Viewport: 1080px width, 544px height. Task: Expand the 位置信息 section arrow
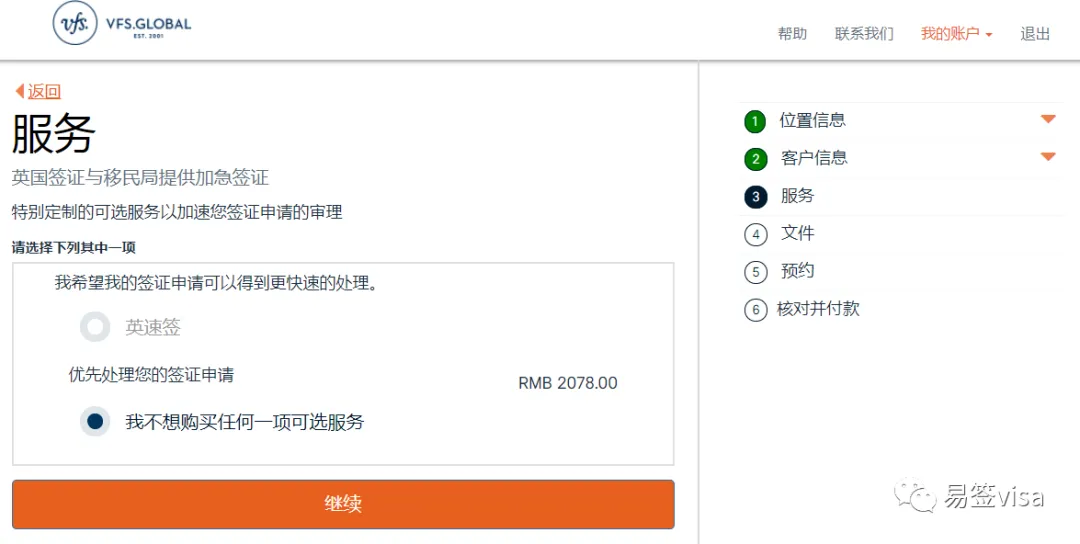tap(1048, 120)
